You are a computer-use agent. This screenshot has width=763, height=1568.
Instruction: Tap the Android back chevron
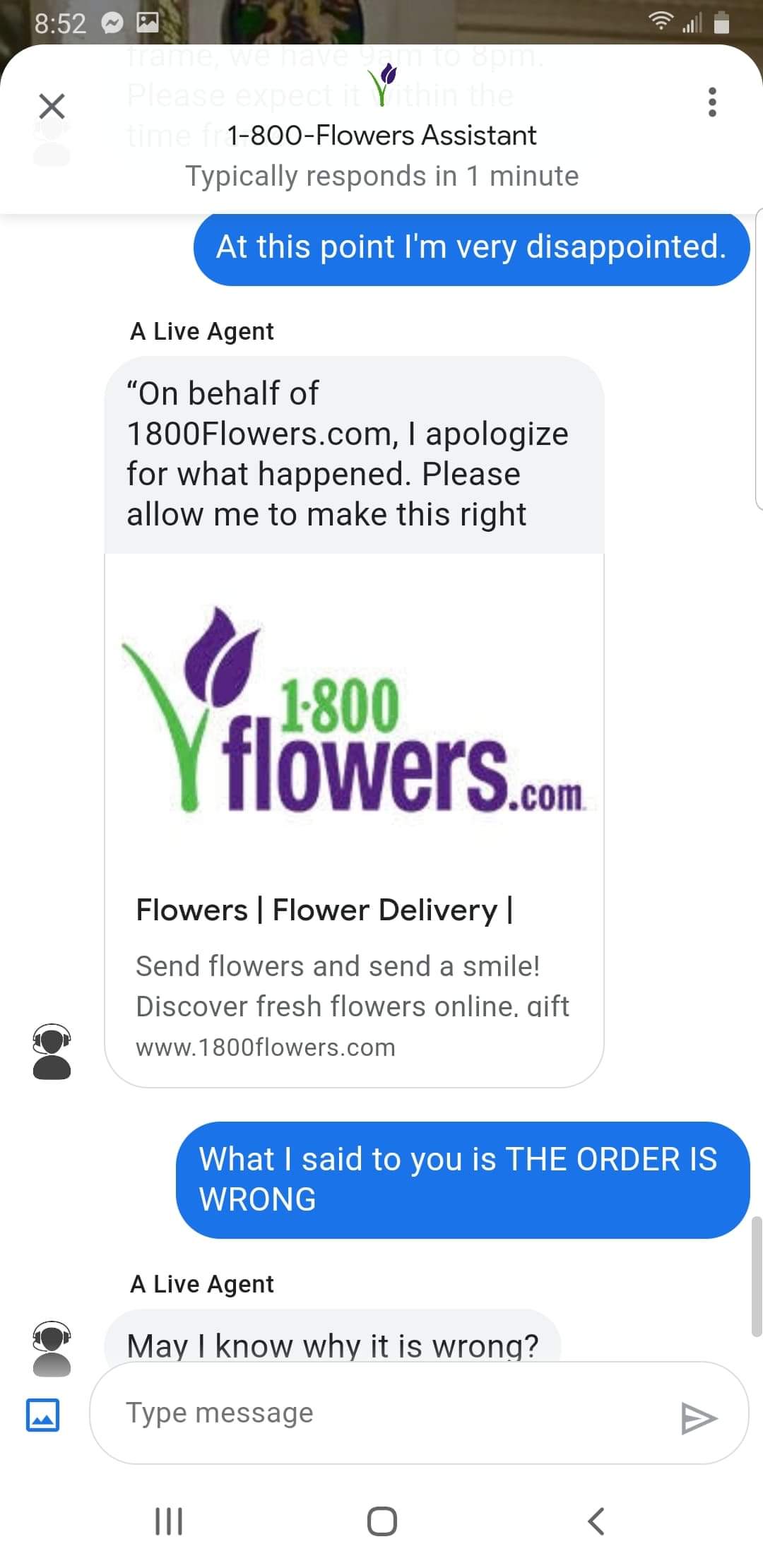point(596,1521)
